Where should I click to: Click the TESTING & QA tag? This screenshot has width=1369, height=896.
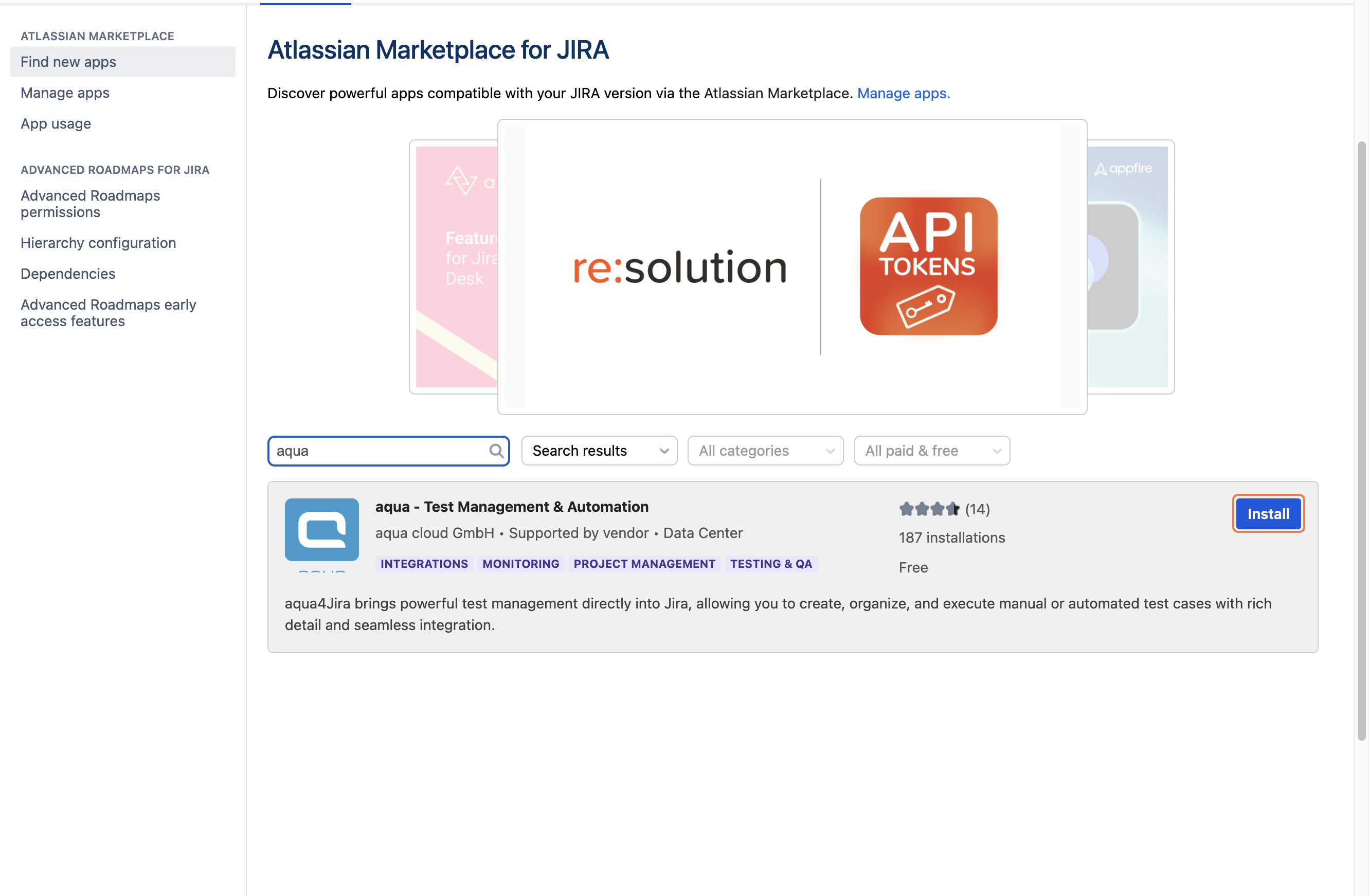pyautogui.click(x=771, y=563)
